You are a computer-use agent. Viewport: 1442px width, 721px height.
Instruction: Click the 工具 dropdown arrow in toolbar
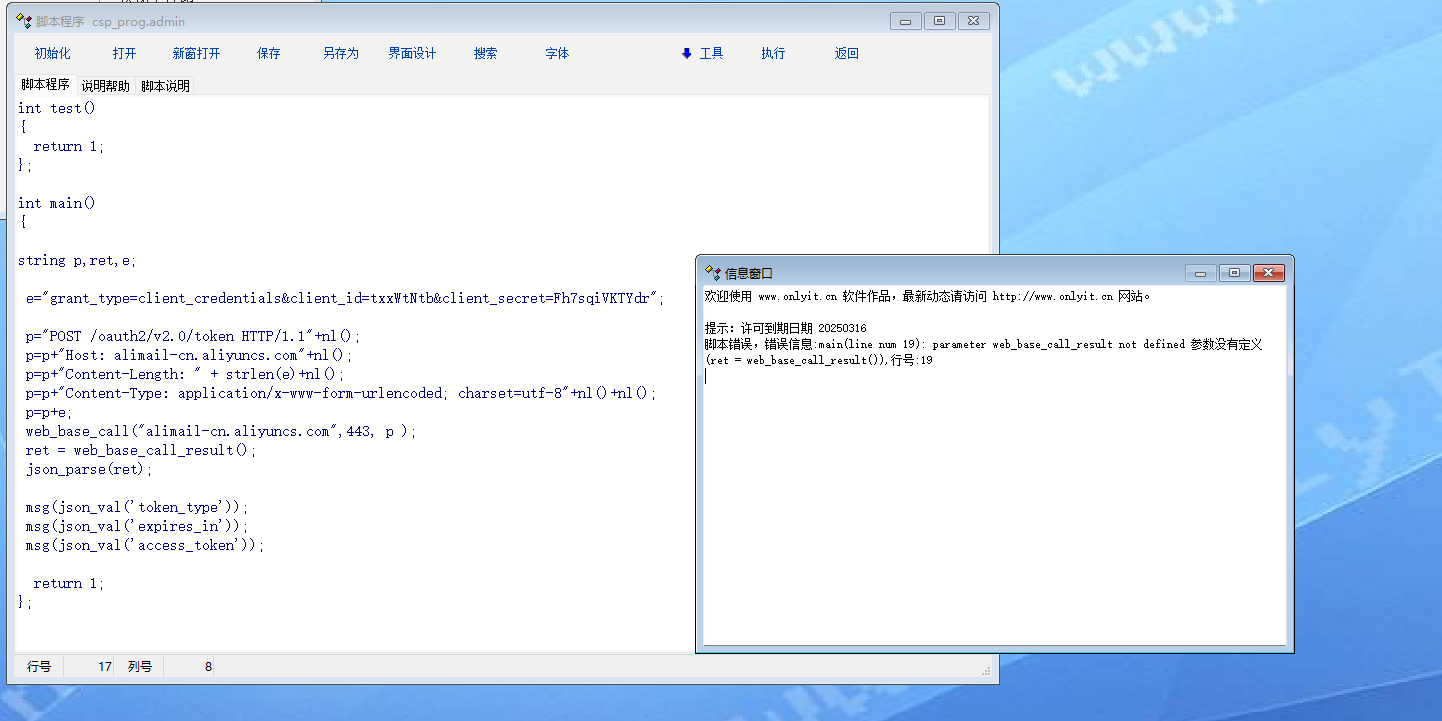(687, 54)
